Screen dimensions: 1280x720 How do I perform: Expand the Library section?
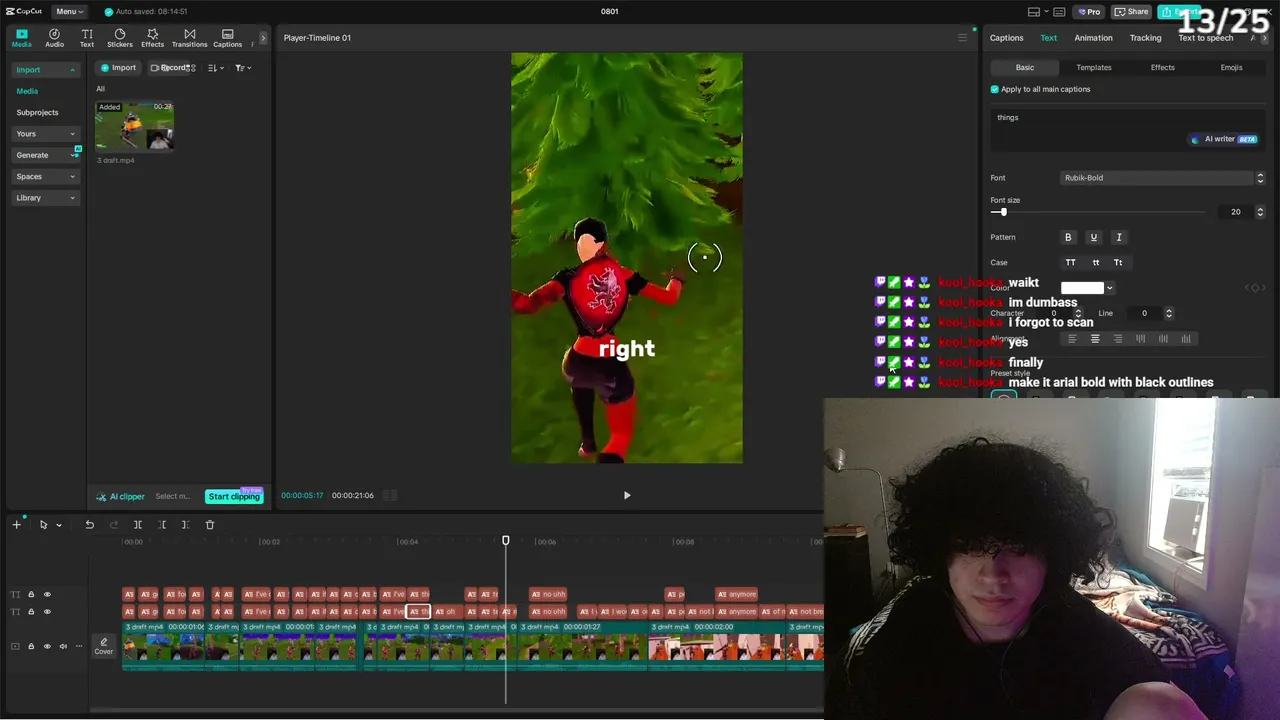45,198
